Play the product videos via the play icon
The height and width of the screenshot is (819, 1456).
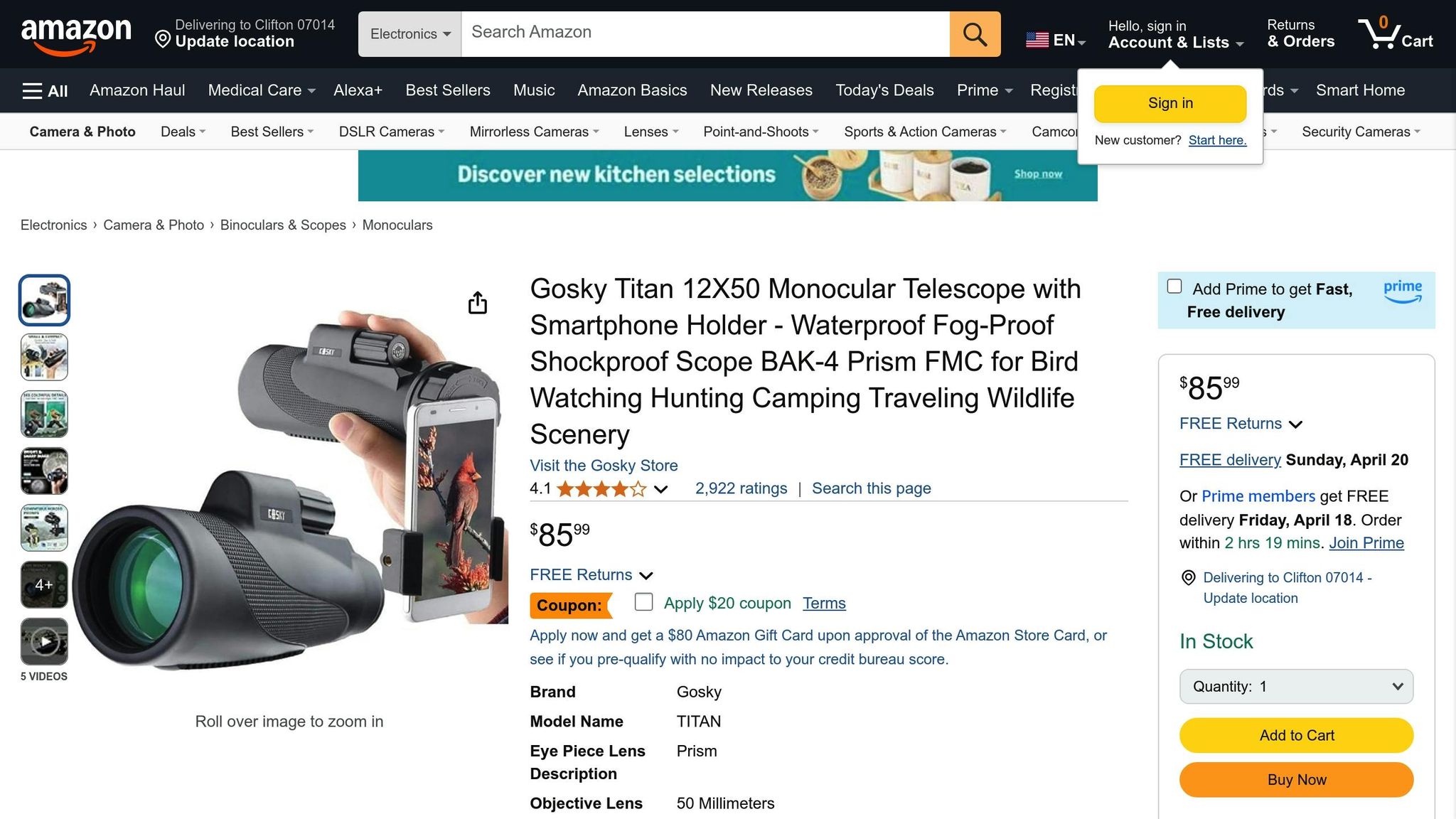44,641
